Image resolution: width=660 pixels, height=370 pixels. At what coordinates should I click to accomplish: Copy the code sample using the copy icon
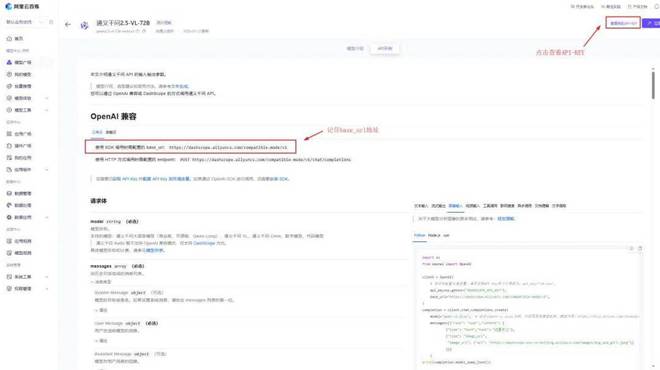(640, 248)
